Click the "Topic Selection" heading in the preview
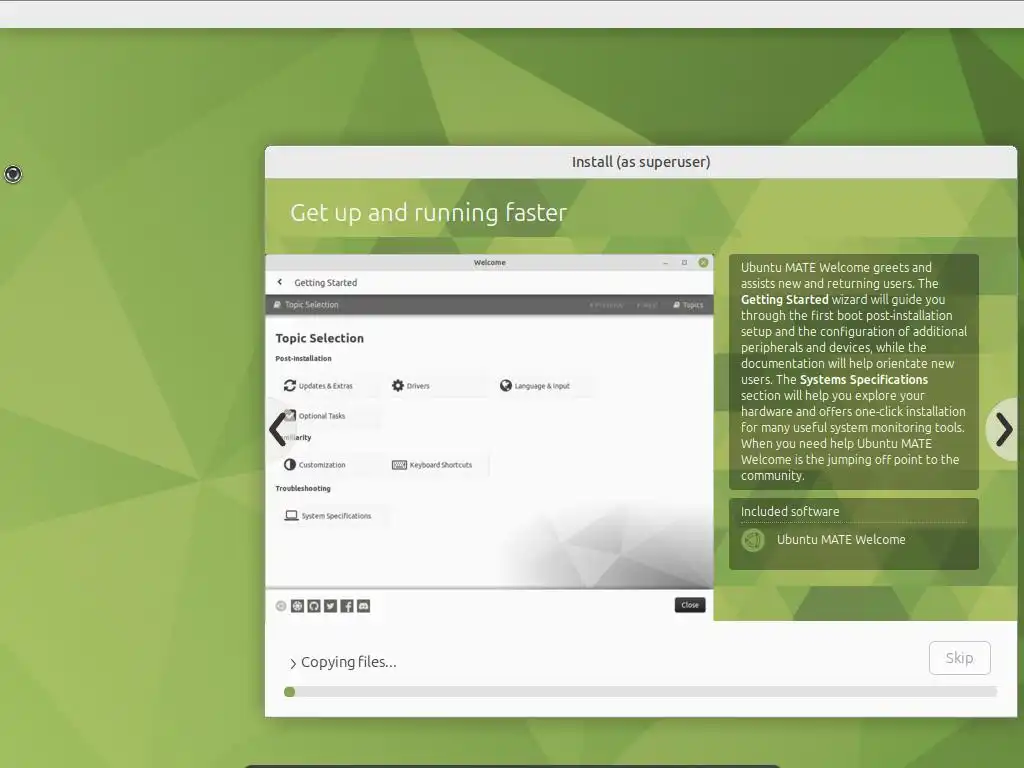The width and height of the screenshot is (1024, 768). pos(319,338)
